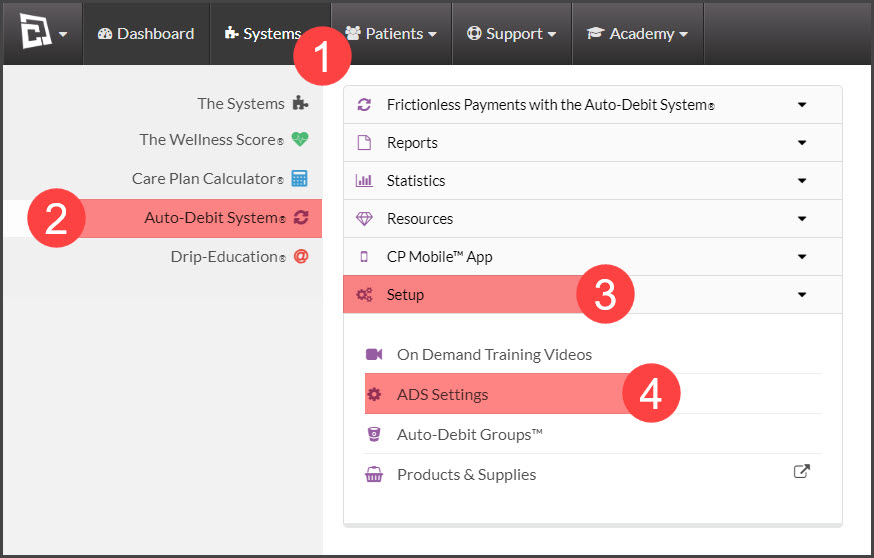This screenshot has width=874, height=558.
Task: Click the bucket icon beside Auto-Debit Groups
Action: click(x=374, y=434)
